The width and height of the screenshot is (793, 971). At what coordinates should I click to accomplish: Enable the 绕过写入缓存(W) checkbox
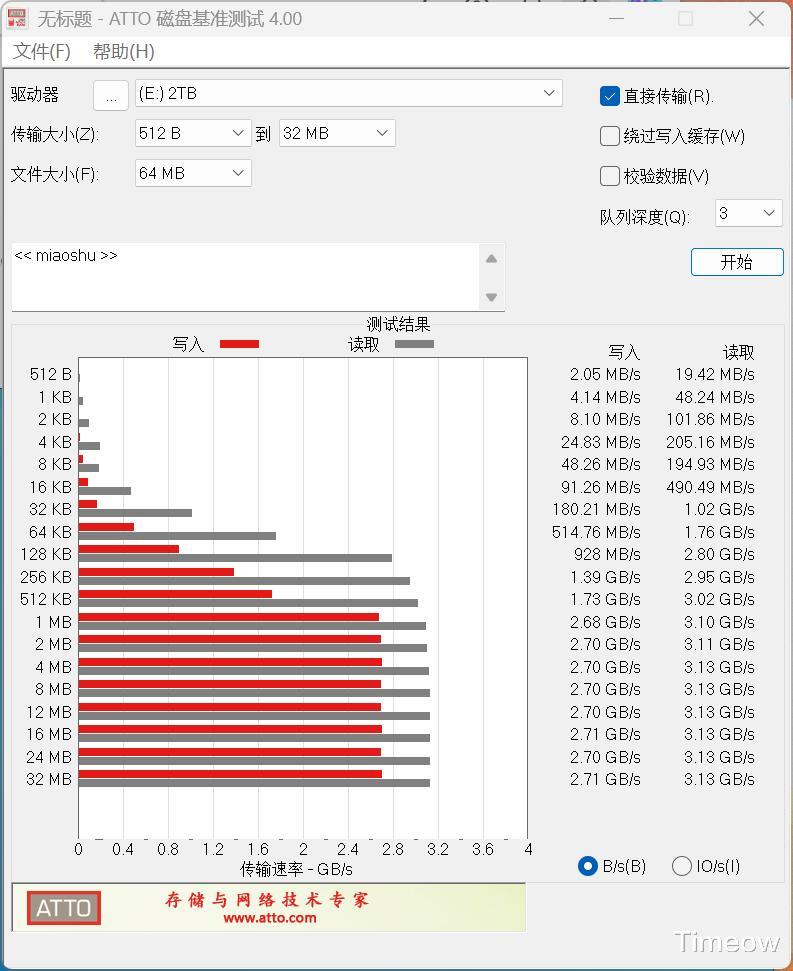(610, 136)
